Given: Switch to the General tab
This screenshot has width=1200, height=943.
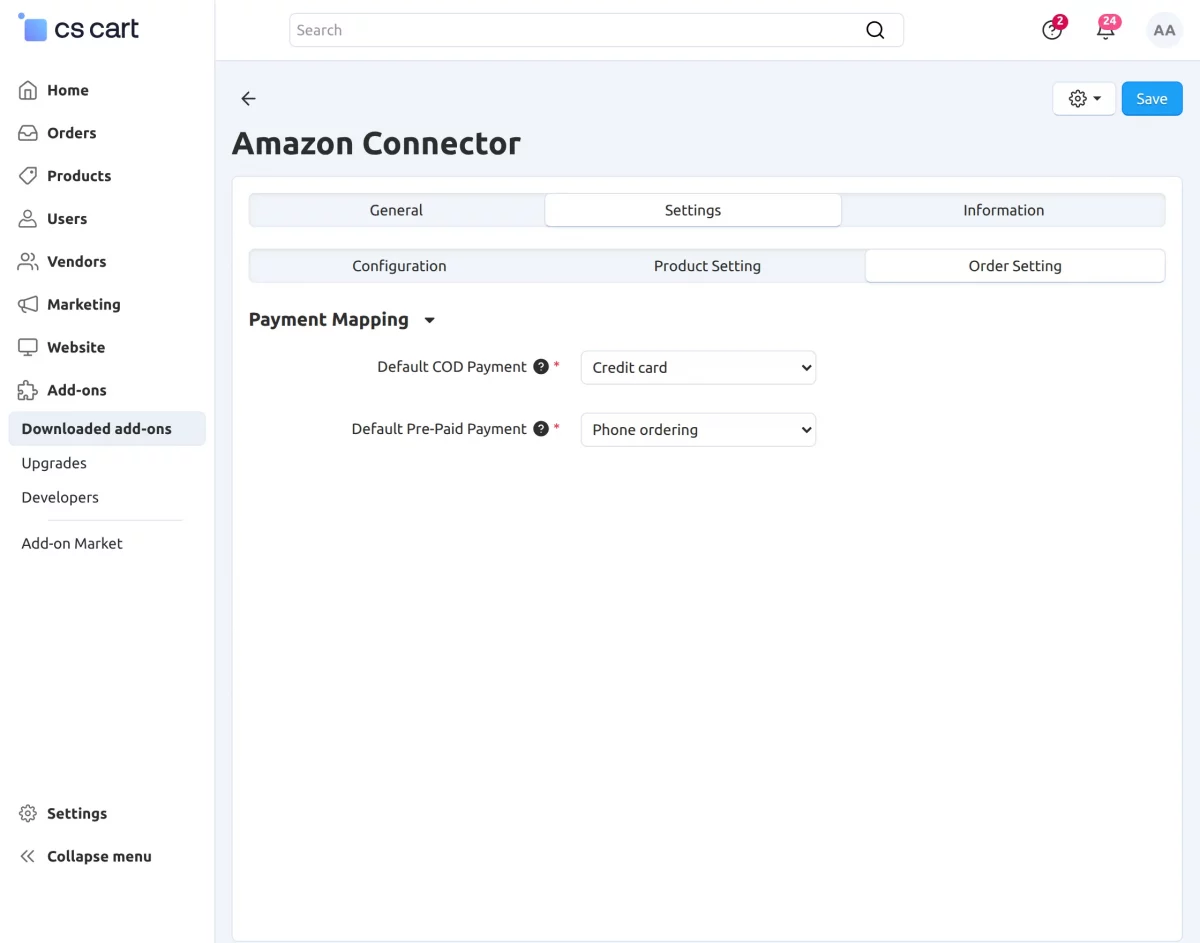Looking at the screenshot, I should 396,210.
